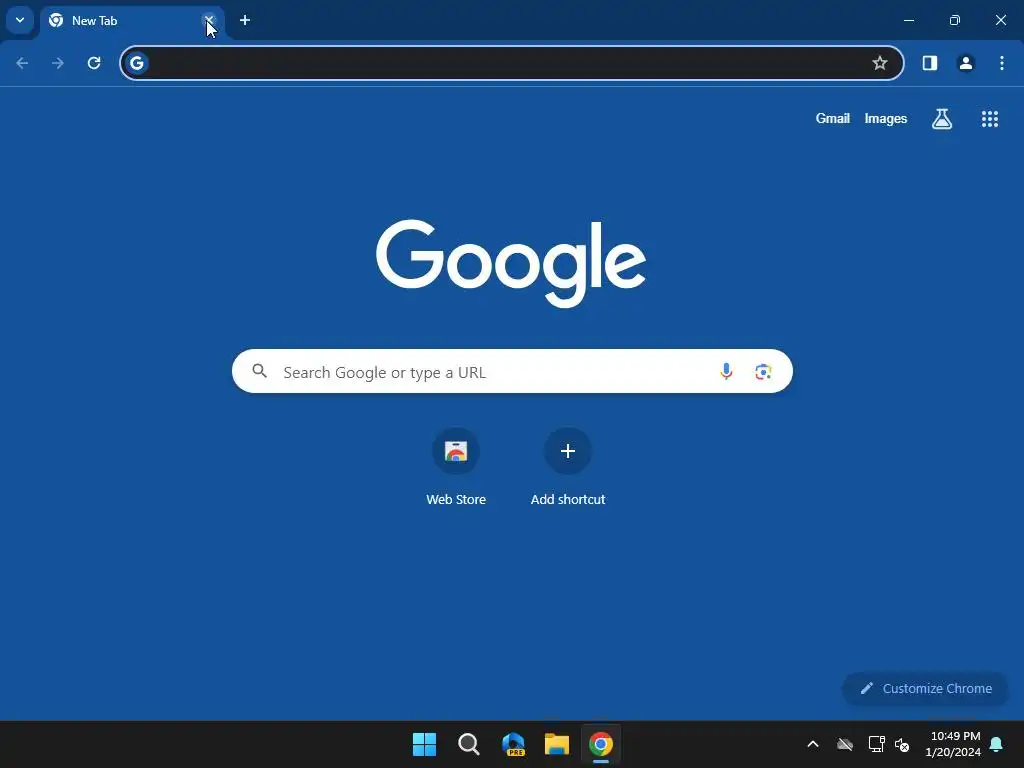Start voice search with microphone
This screenshot has width=1024, height=768.
(x=726, y=371)
